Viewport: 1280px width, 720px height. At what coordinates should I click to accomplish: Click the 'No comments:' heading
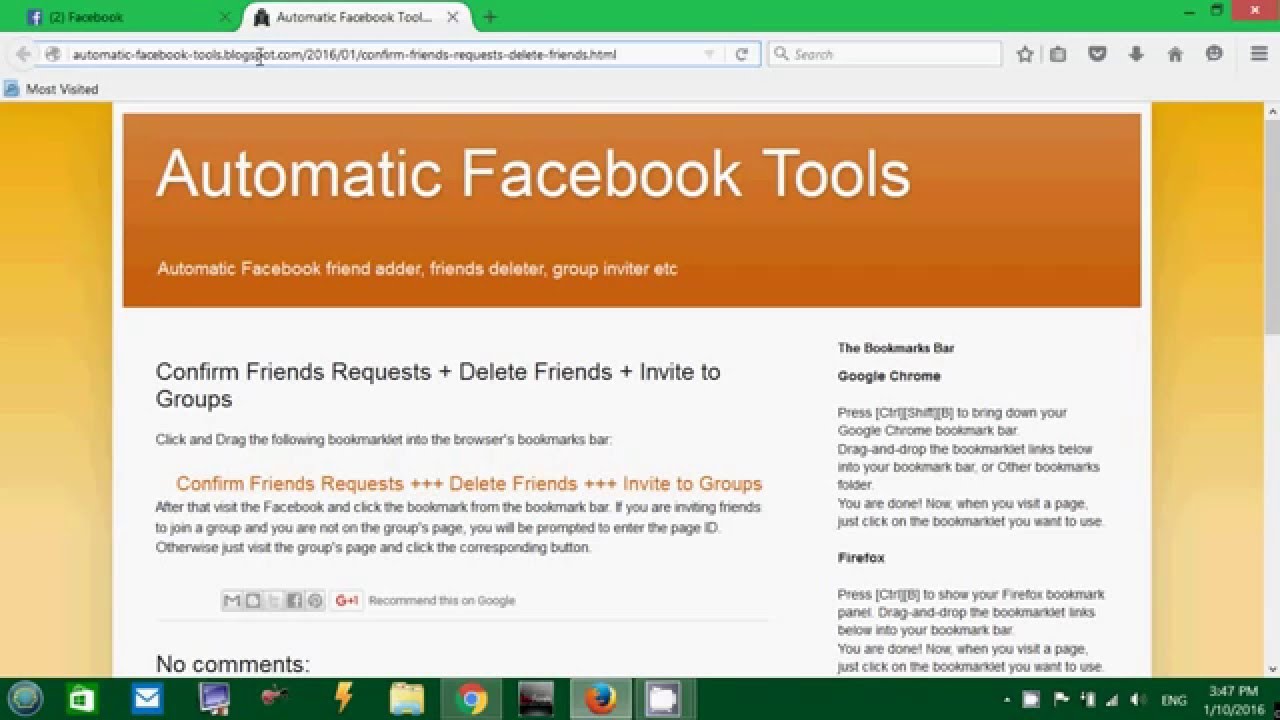click(233, 664)
